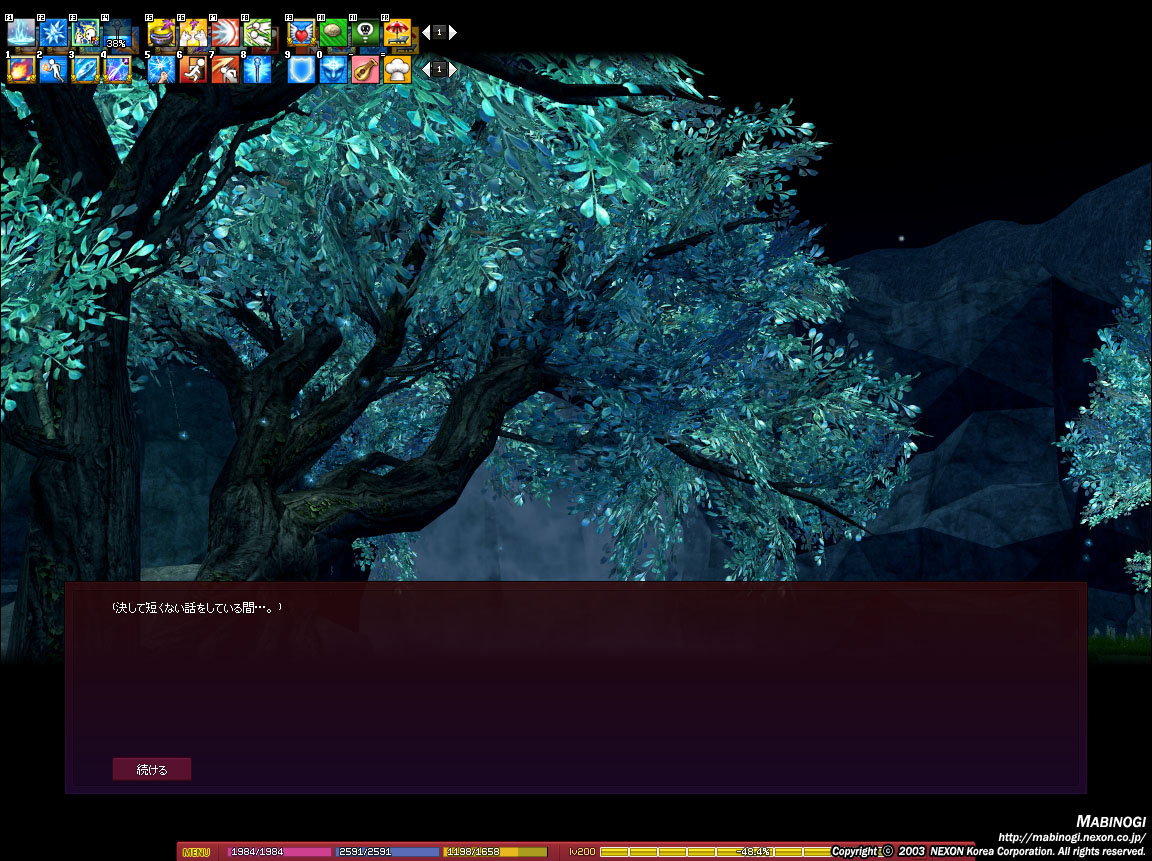Click the skull icon on F11
This screenshot has width=1152, height=861.
point(365,33)
